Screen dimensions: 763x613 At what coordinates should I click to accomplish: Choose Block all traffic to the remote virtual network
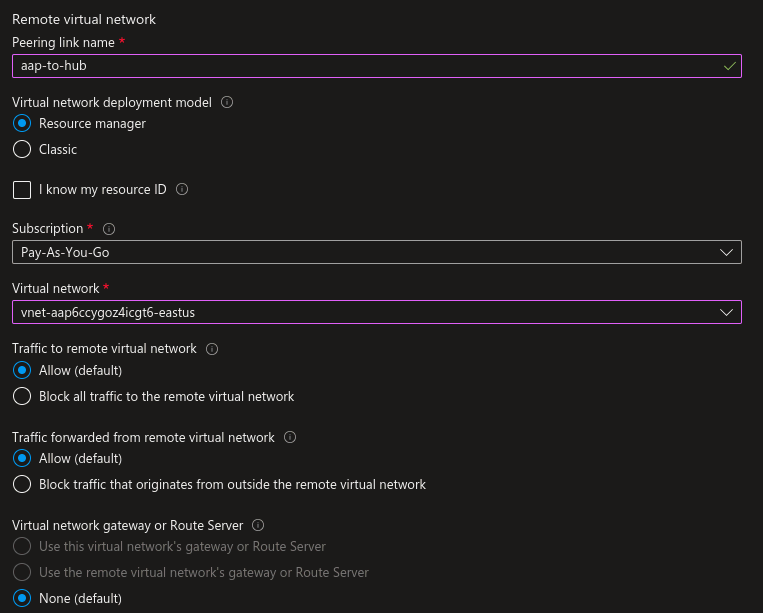point(22,397)
